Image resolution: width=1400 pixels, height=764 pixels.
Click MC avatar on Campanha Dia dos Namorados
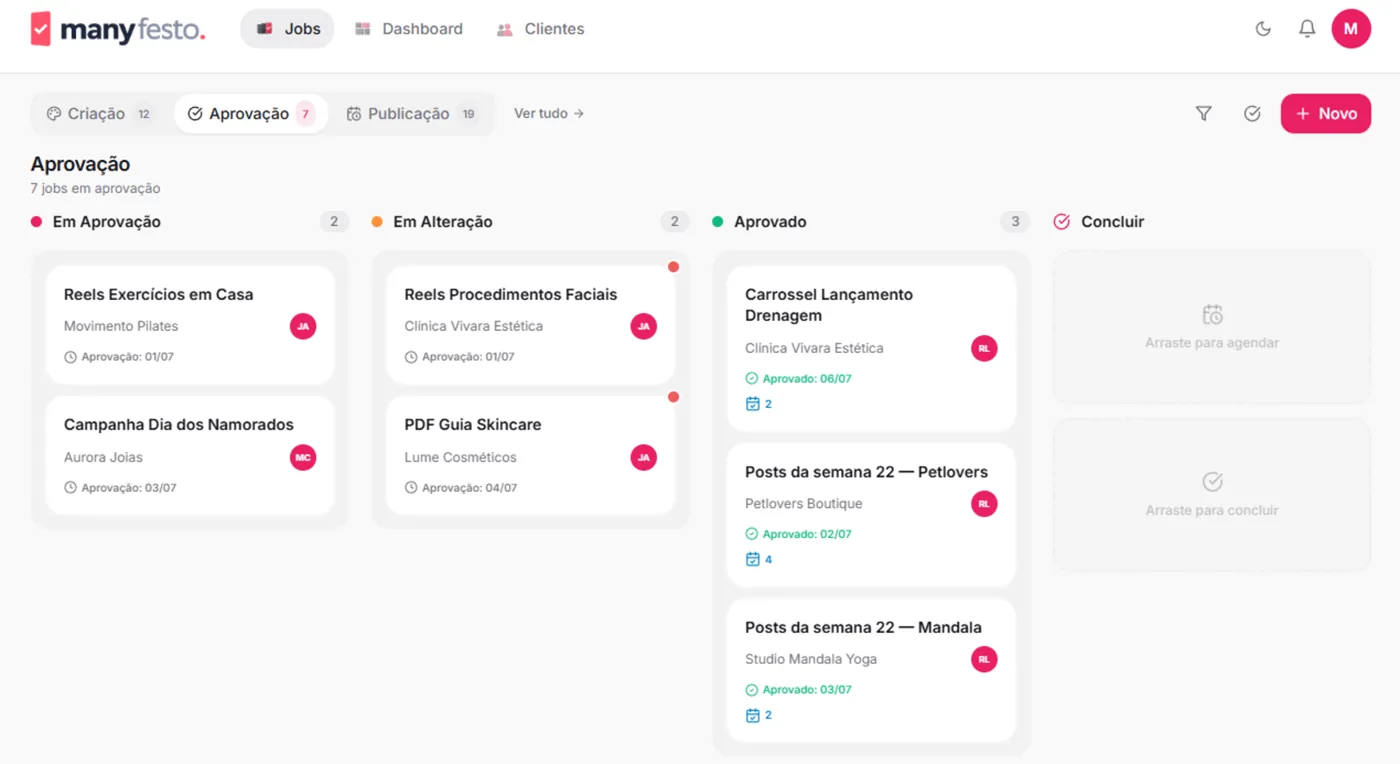pyautogui.click(x=303, y=457)
